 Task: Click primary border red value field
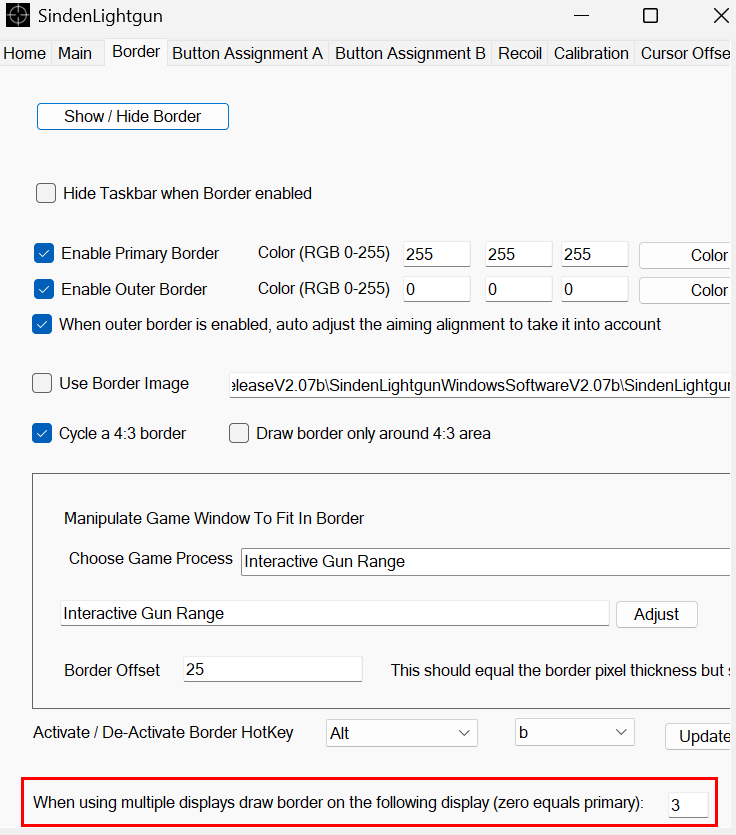click(437, 254)
